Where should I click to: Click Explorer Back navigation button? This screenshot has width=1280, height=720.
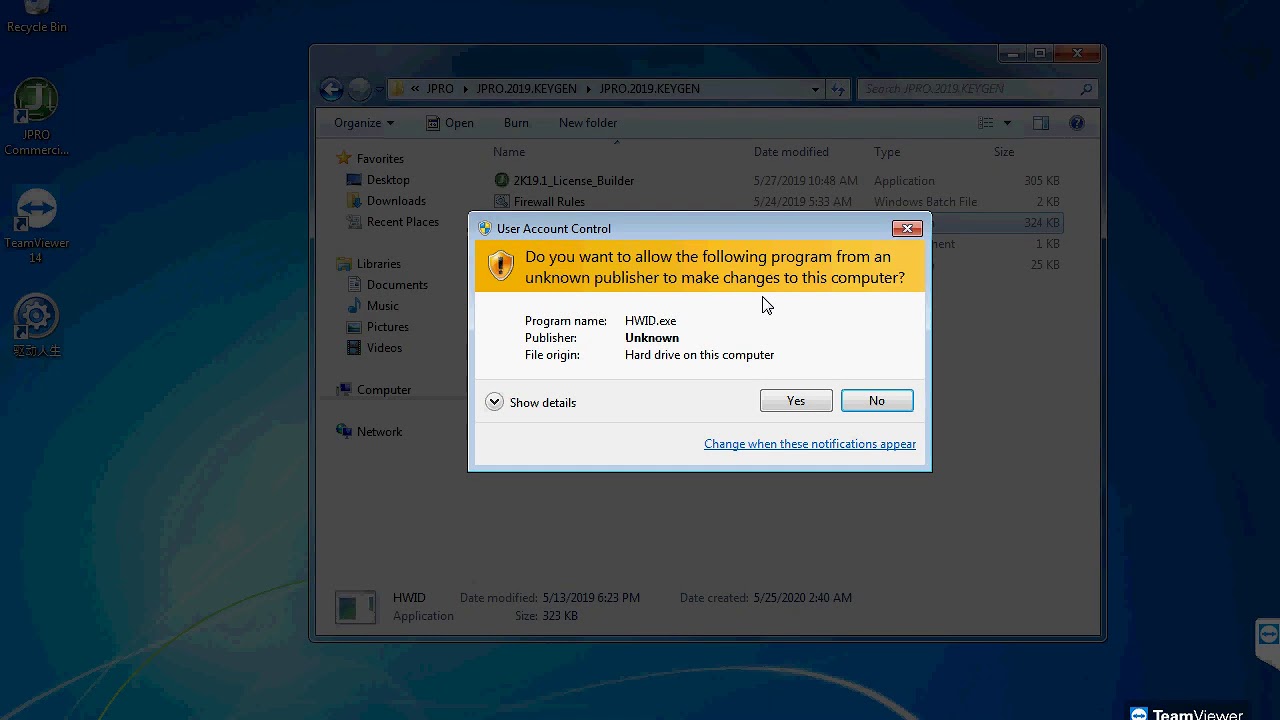click(x=331, y=89)
